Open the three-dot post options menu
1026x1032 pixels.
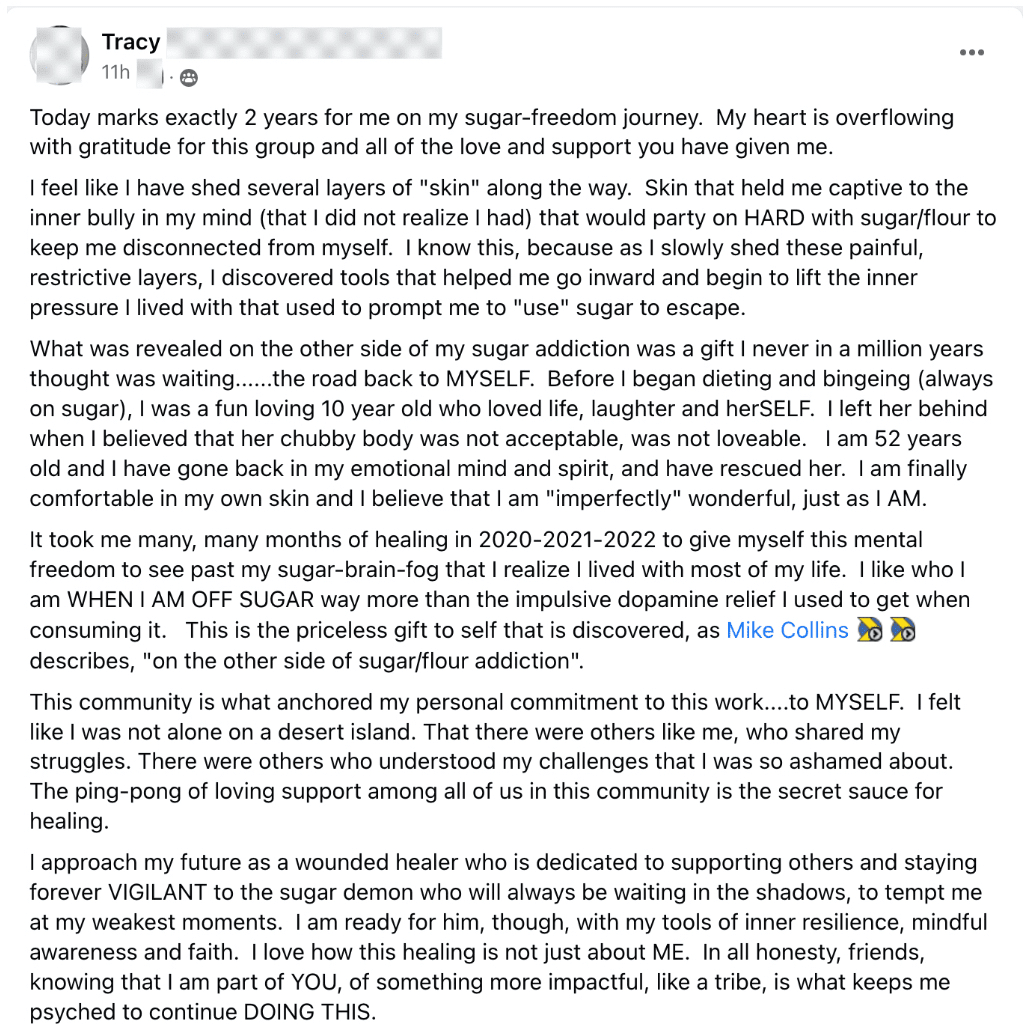coord(971,53)
